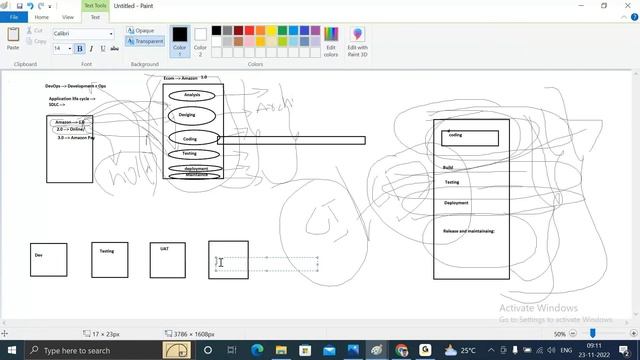Pick the red color swatch

[x=249, y=30]
